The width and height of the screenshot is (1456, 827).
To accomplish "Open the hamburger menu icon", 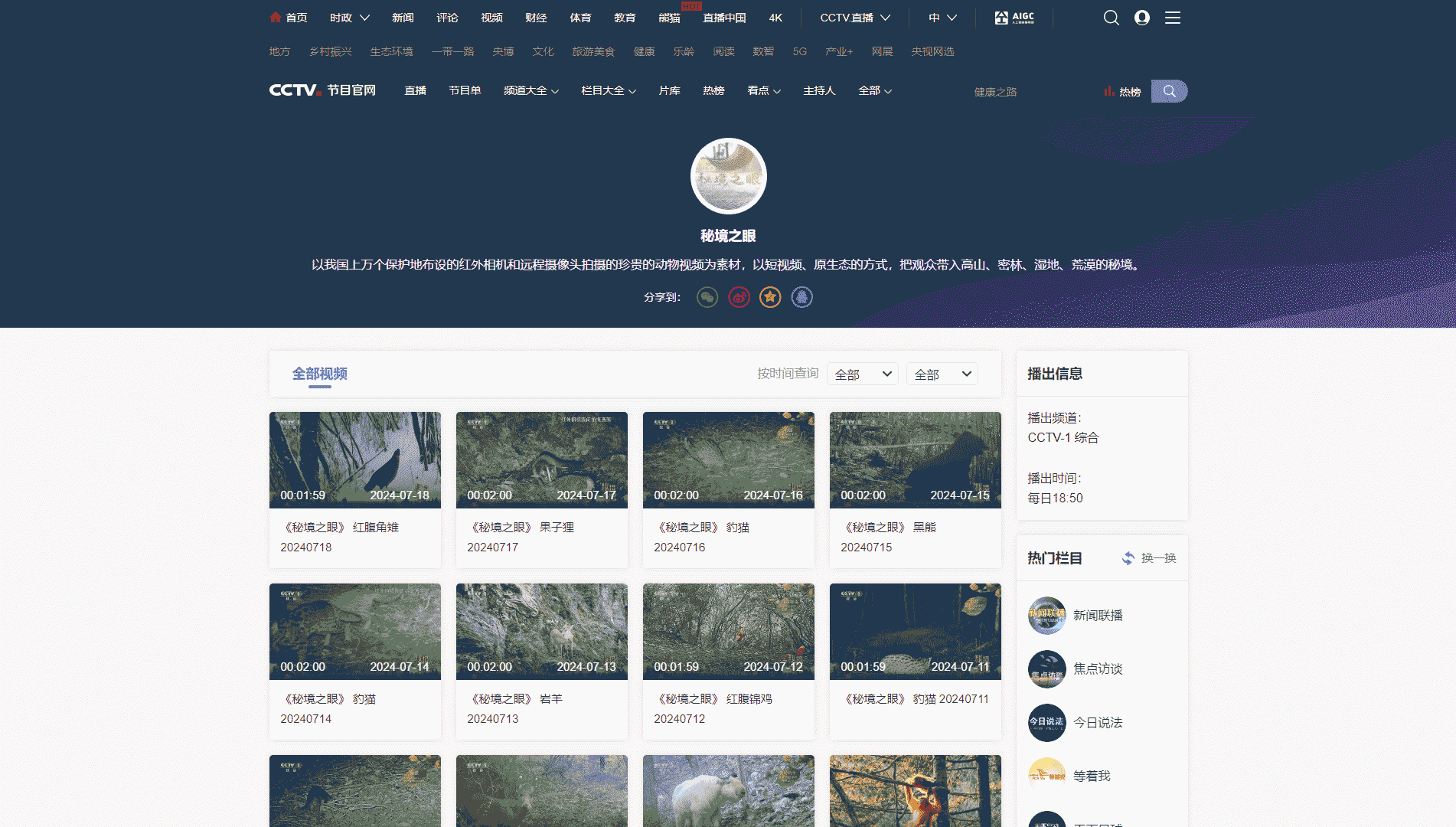I will 1173,18.
